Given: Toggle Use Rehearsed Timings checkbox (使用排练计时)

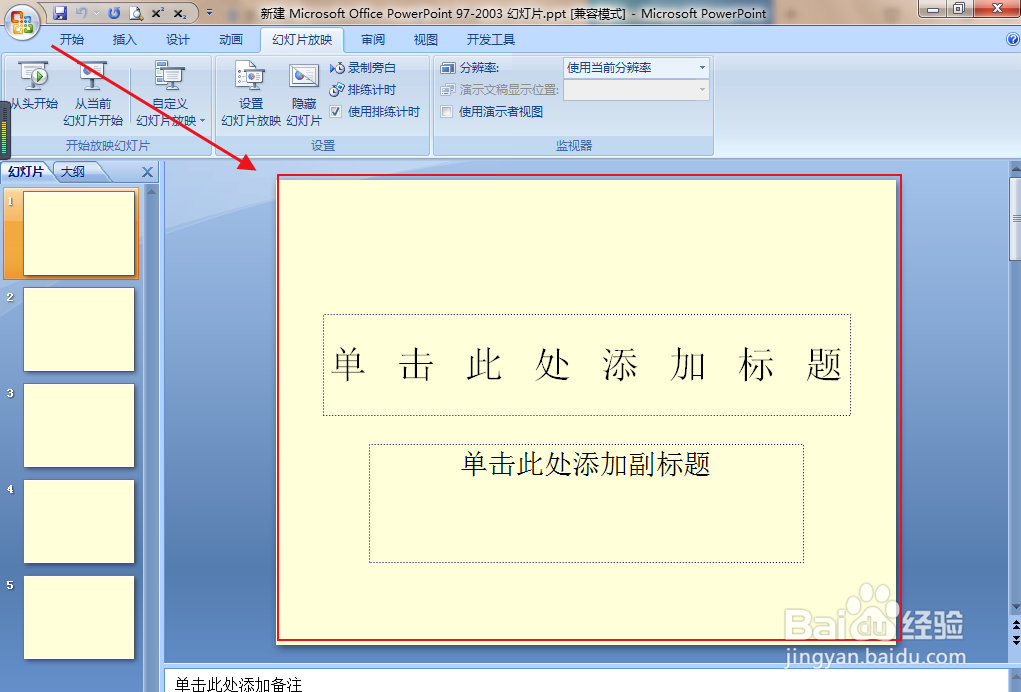Looking at the screenshot, I should [x=336, y=112].
